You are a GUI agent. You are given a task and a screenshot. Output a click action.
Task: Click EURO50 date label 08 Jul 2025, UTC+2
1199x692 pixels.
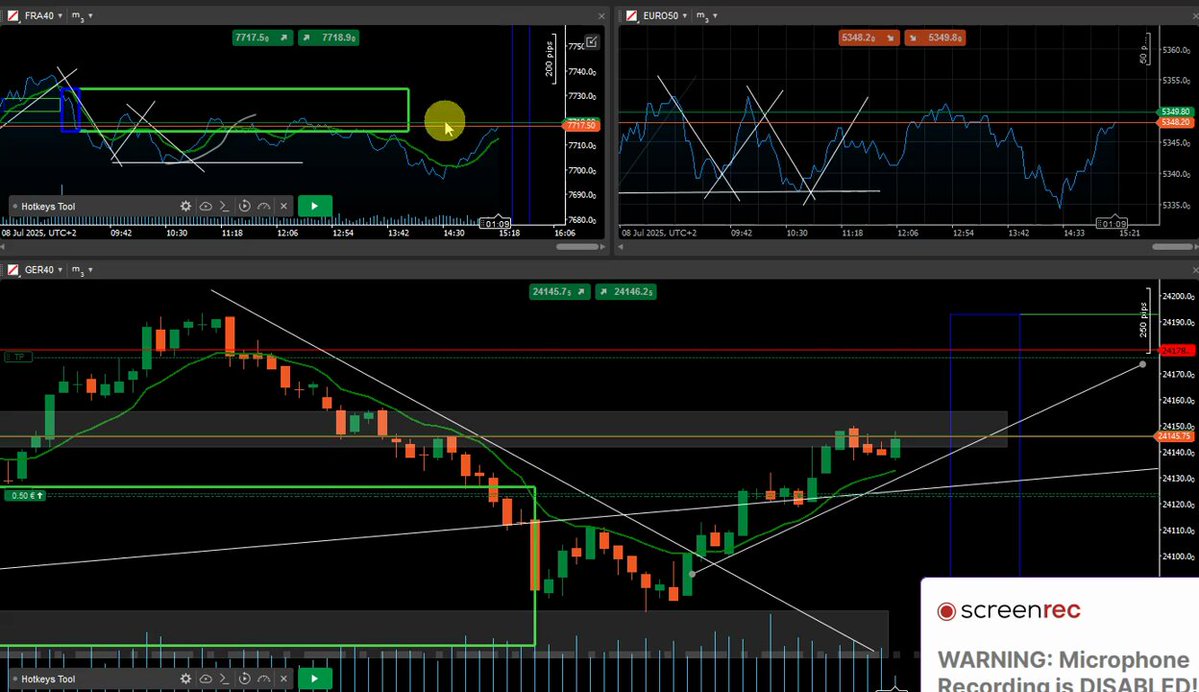[658, 233]
